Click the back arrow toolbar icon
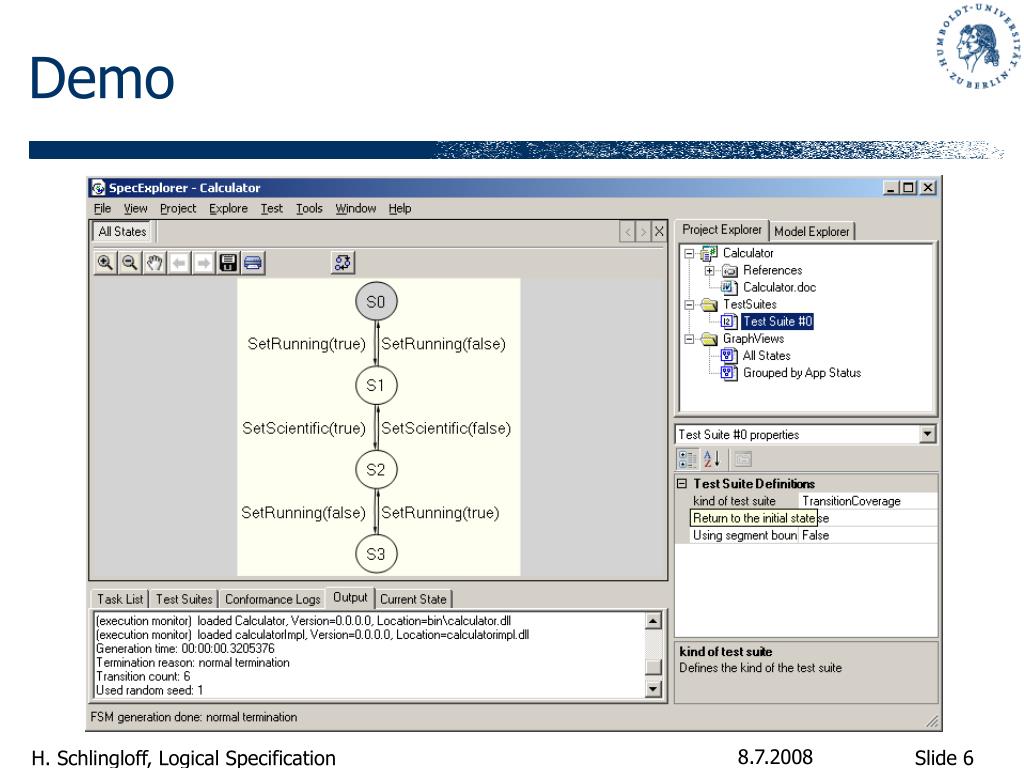This screenshot has height=768, width=1024. [179, 263]
